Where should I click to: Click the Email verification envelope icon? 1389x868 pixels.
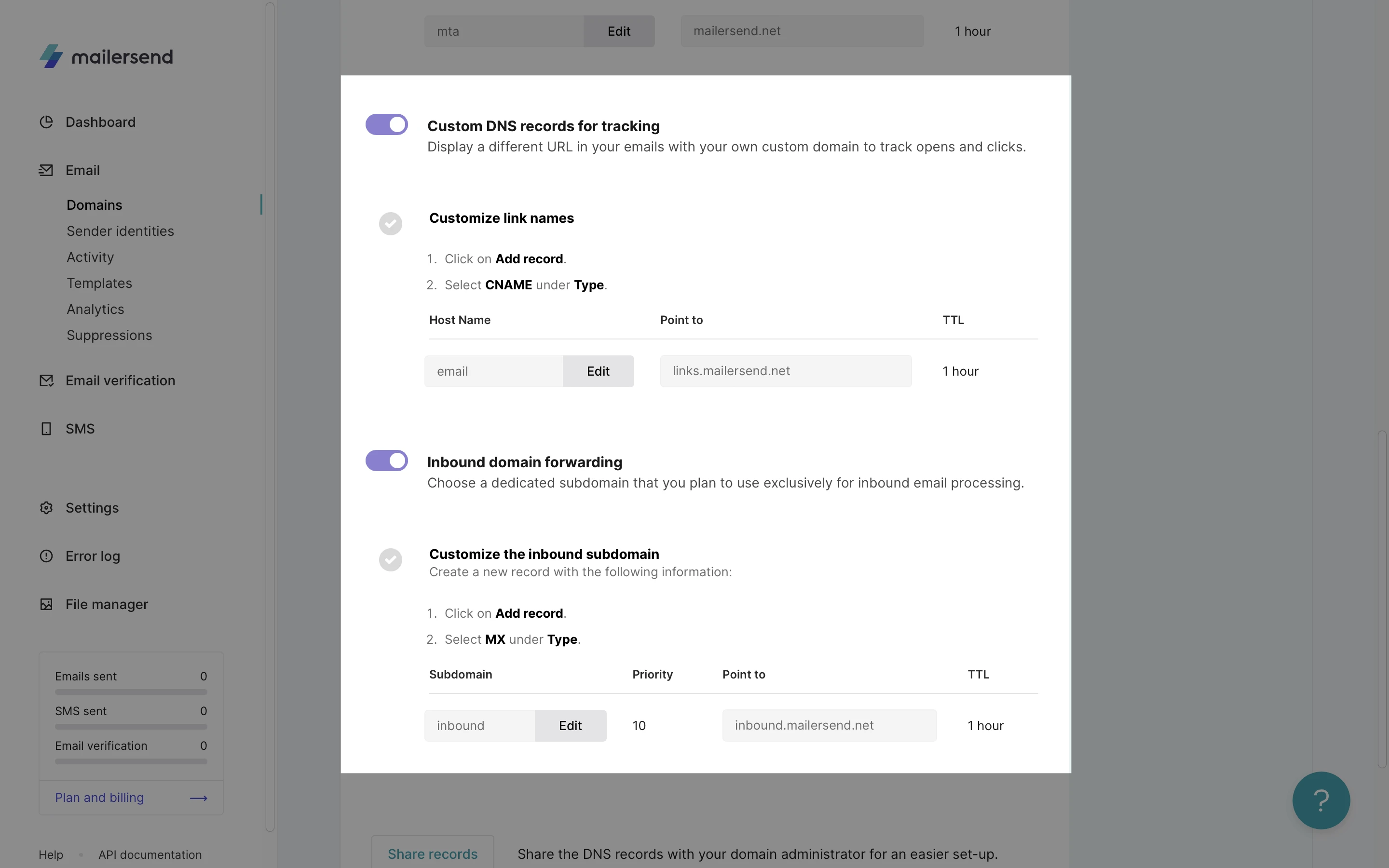click(46, 380)
